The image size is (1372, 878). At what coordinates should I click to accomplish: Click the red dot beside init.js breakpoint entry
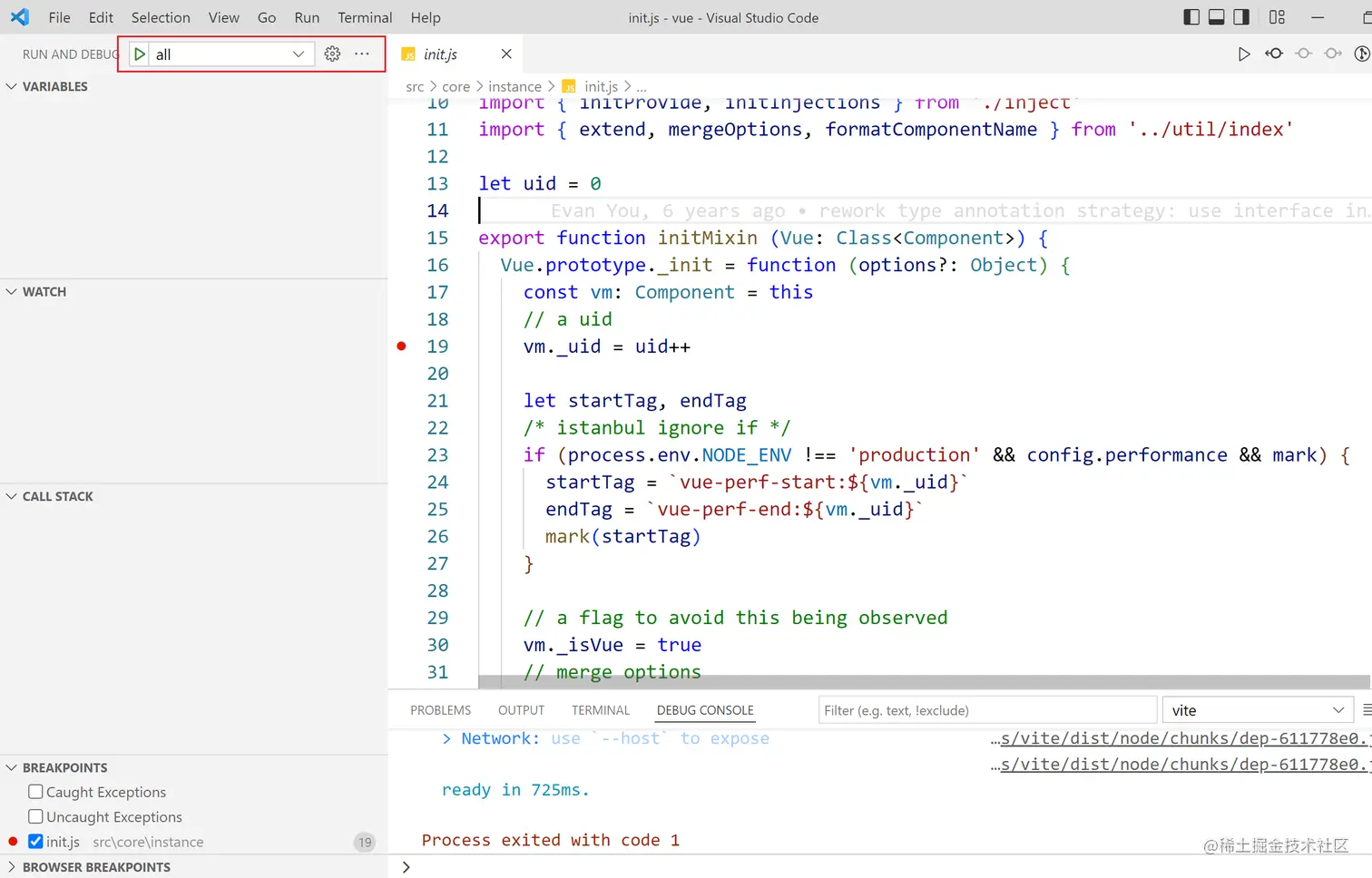pos(13,842)
